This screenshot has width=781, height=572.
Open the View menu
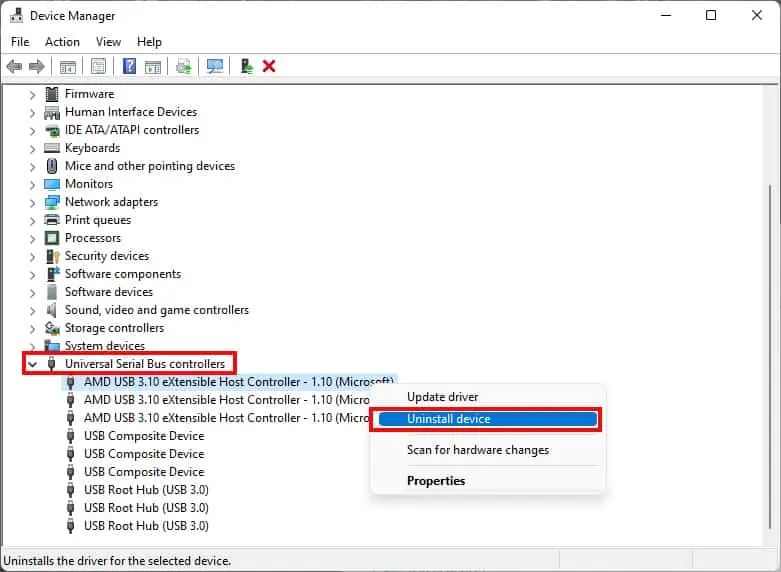click(108, 42)
